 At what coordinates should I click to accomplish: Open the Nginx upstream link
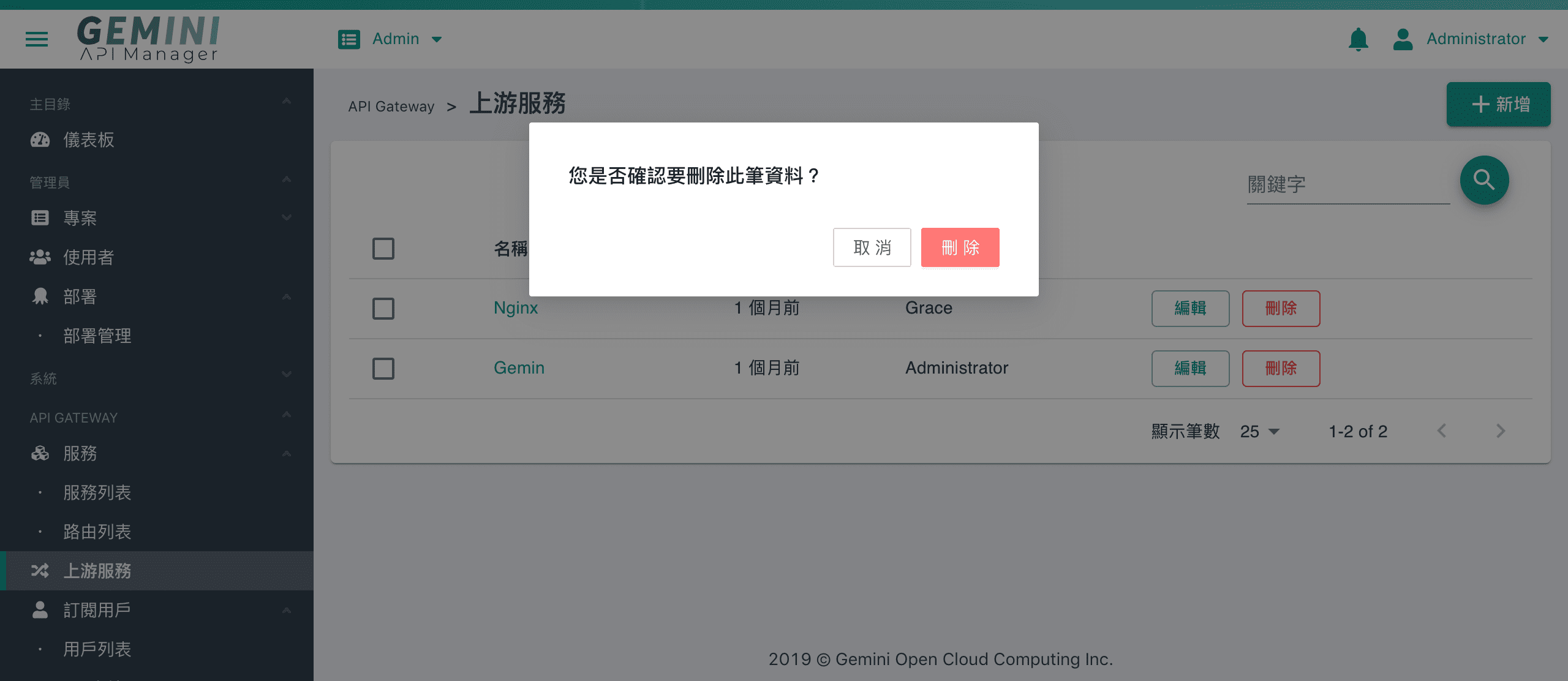pyautogui.click(x=516, y=307)
